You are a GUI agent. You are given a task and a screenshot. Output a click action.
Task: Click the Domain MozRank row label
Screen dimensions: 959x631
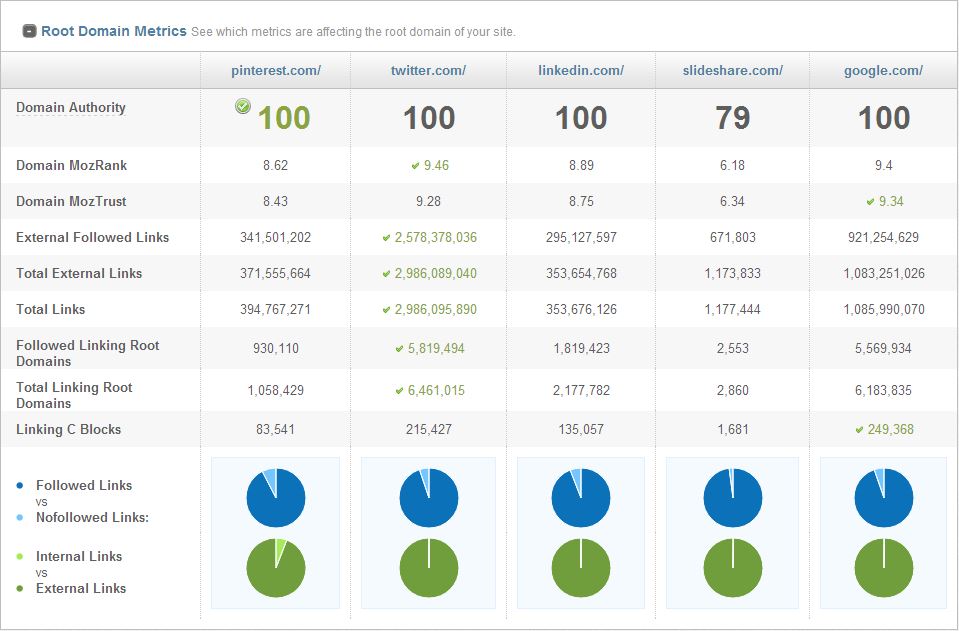coord(72,165)
